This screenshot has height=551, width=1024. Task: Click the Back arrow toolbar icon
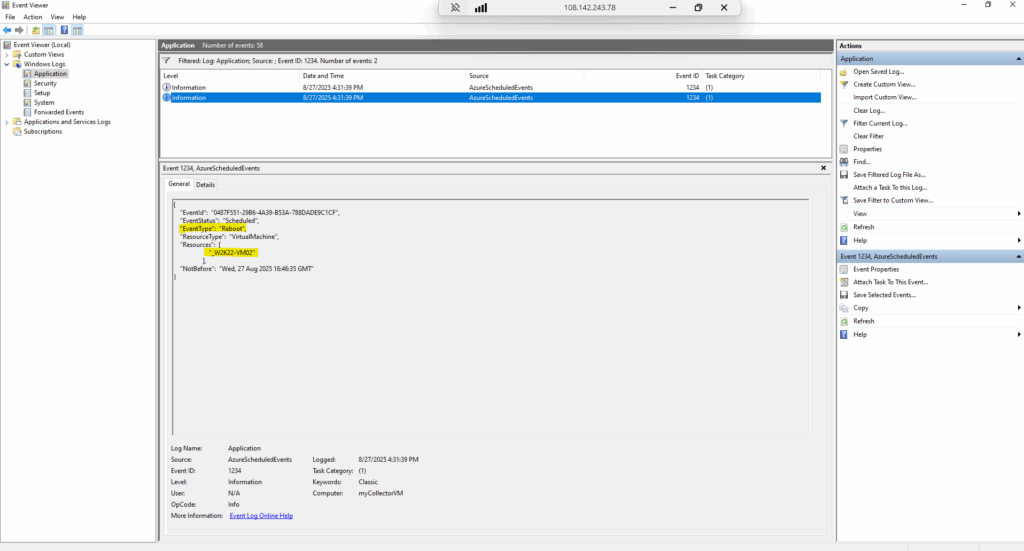[7, 30]
